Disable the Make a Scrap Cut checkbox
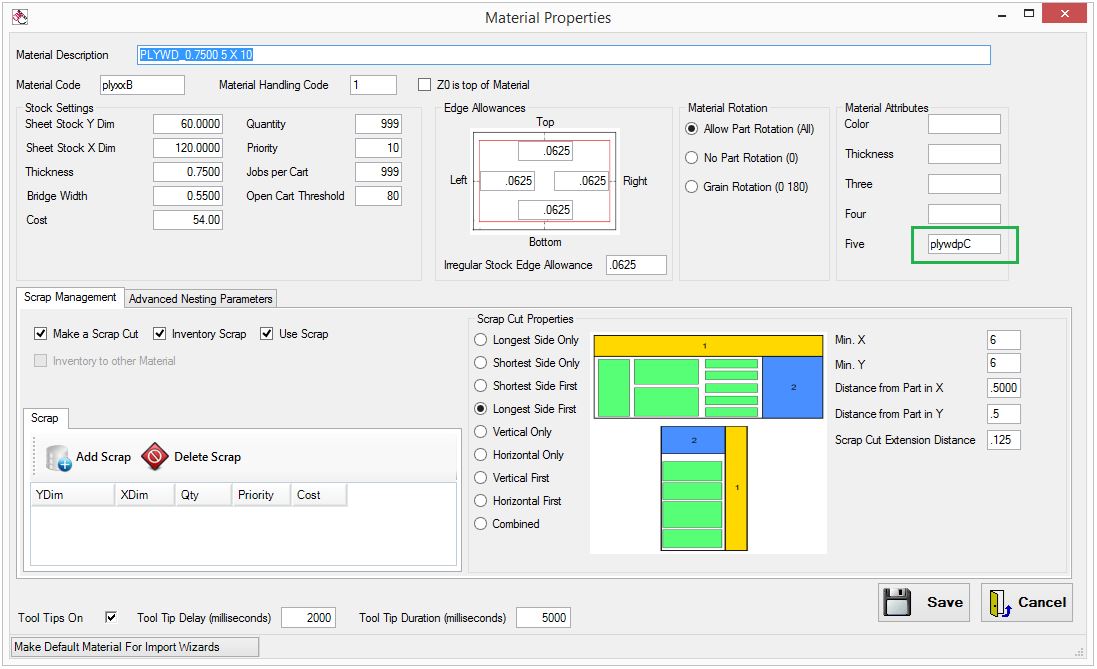This screenshot has height=669, width=1097. pyautogui.click(x=41, y=334)
